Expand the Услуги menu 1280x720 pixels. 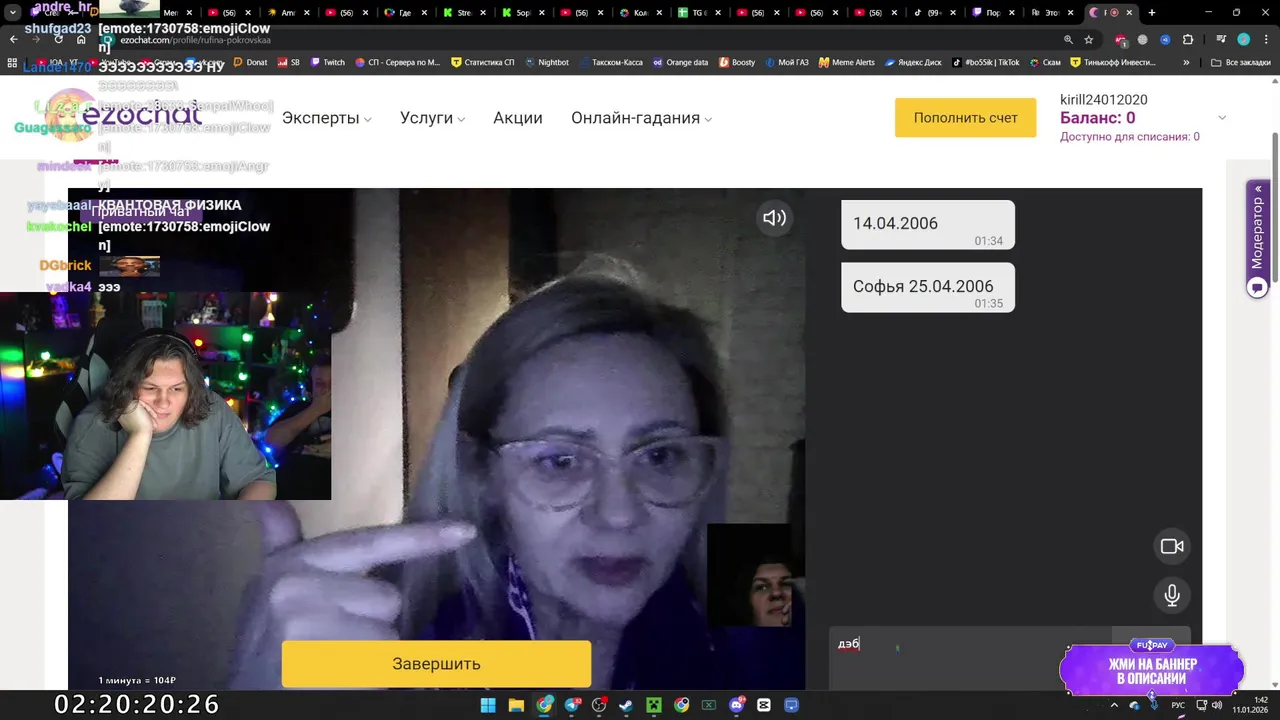[432, 118]
